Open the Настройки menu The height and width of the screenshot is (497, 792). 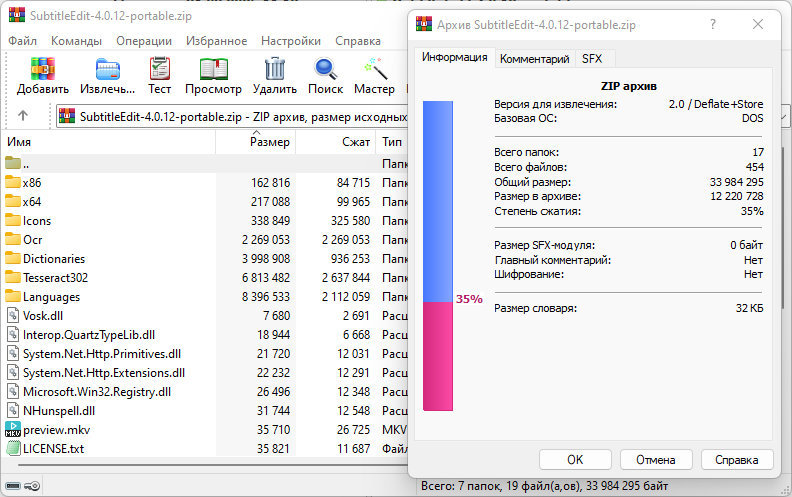tap(290, 41)
